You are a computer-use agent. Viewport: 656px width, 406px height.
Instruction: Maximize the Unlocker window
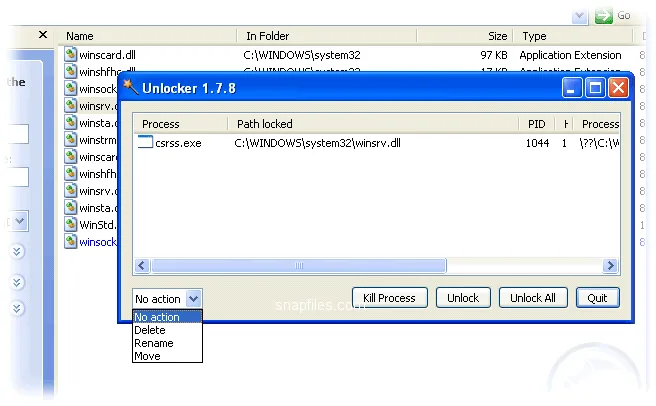pyautogui.click(x=595, y=88)
